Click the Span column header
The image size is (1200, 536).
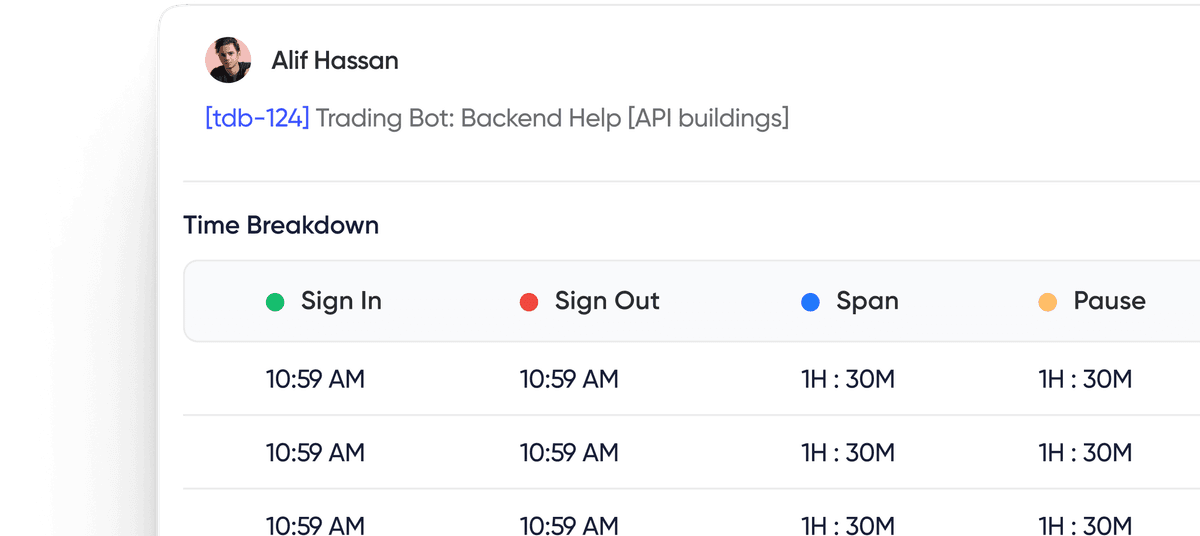coord(867,301)
